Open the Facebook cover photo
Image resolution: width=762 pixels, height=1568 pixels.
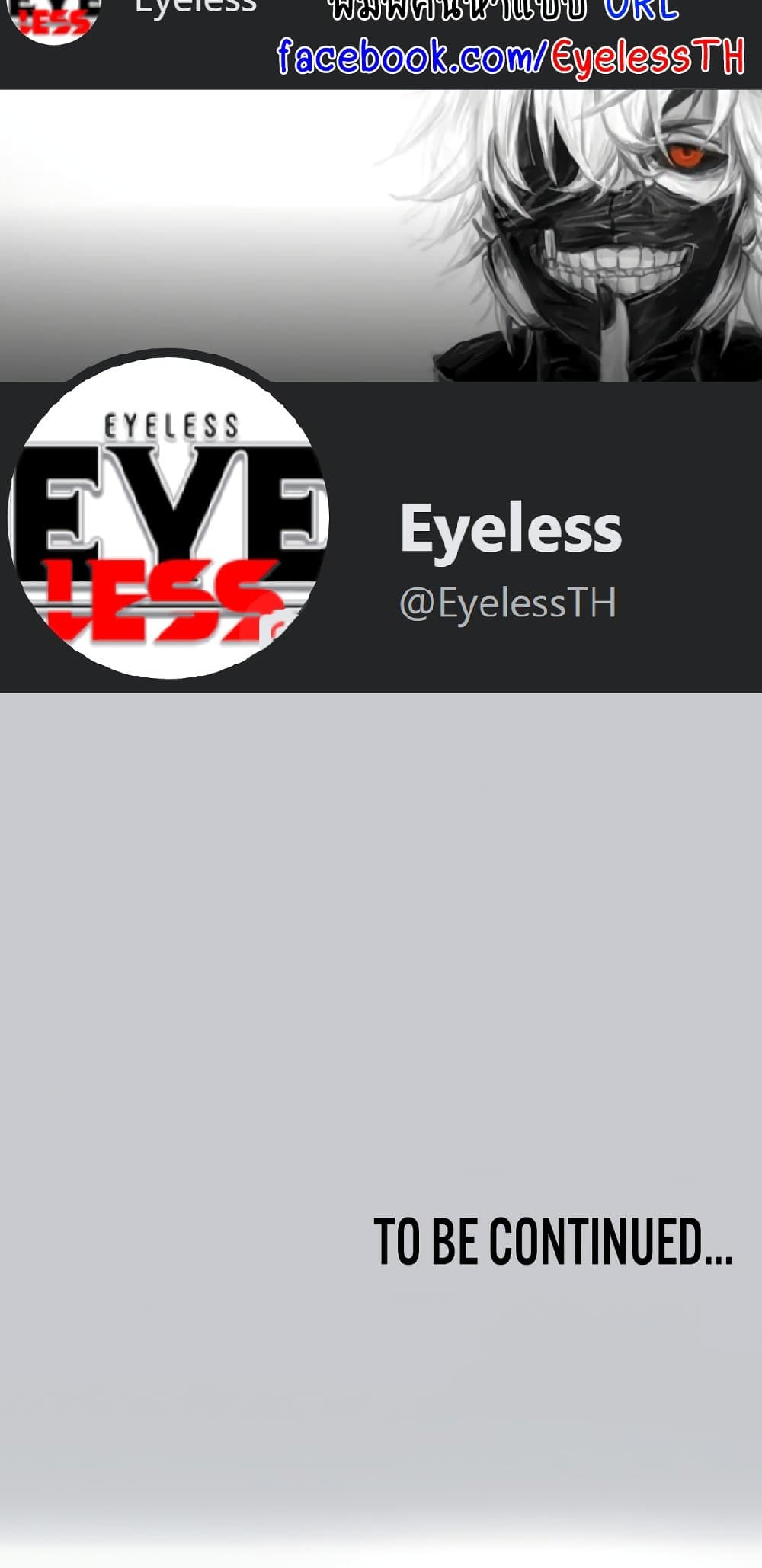381,235
